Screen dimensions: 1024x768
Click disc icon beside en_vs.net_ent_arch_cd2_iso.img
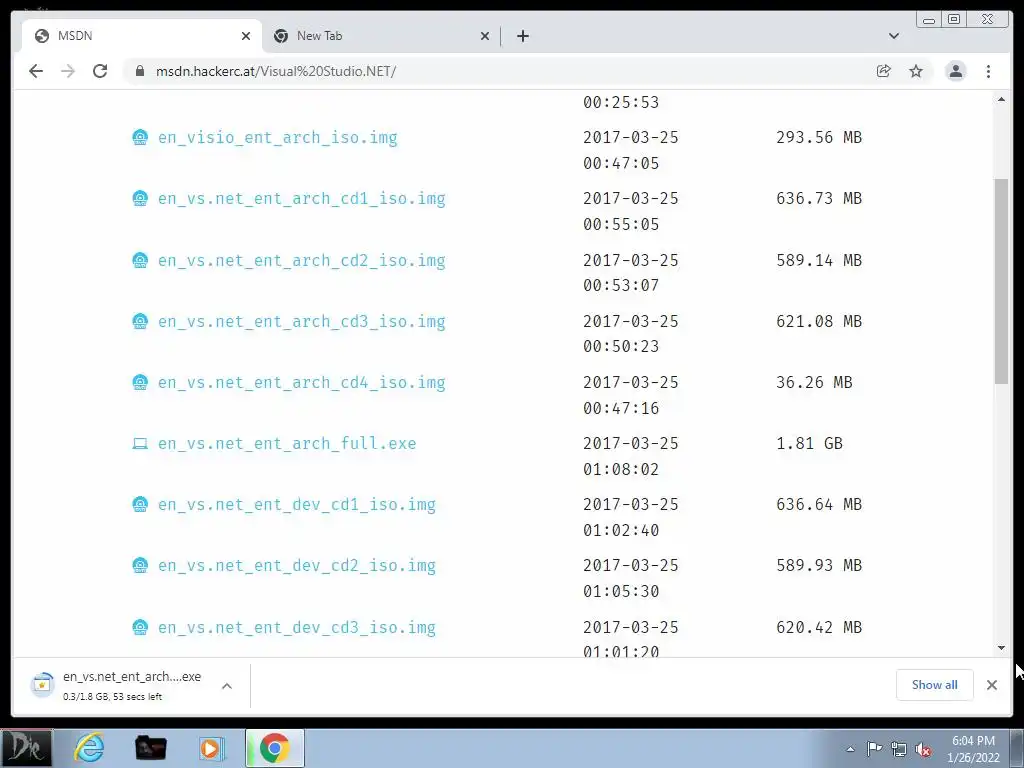(x=140, y=260)
